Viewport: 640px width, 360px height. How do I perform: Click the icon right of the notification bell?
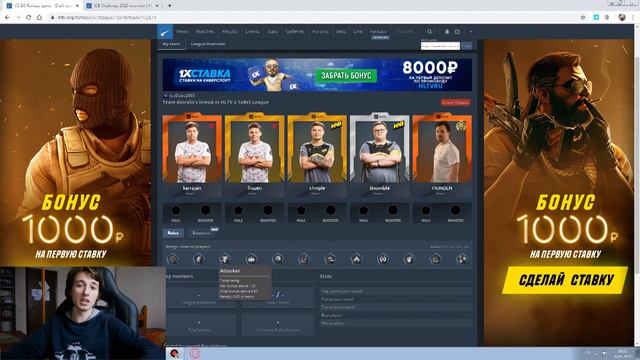tap(458, 31)
